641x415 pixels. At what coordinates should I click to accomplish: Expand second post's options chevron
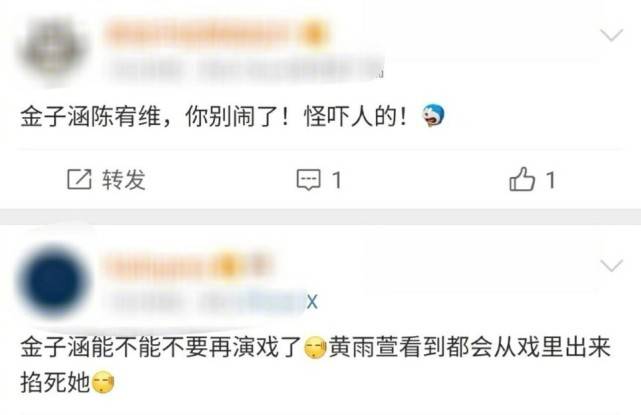[x=612, y=266]
